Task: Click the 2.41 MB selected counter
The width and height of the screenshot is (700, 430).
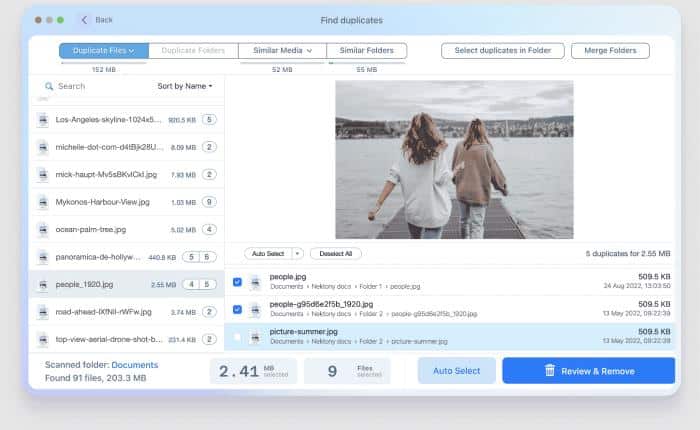Action: point(254,371)
